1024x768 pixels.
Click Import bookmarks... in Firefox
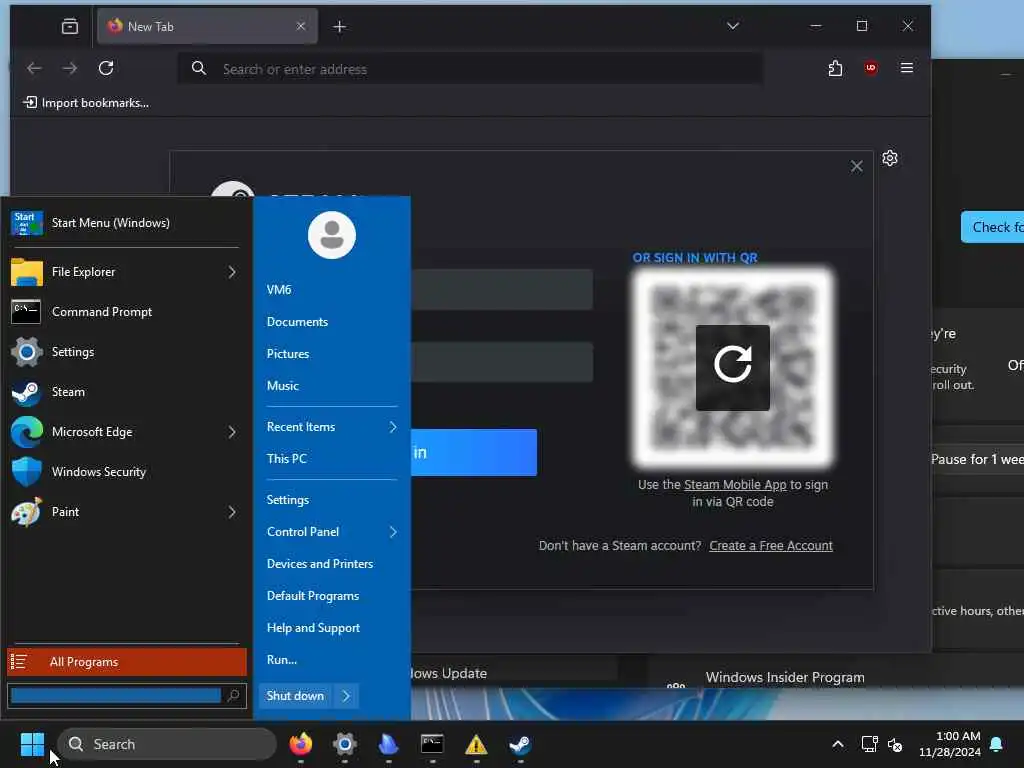pos(86,103)
